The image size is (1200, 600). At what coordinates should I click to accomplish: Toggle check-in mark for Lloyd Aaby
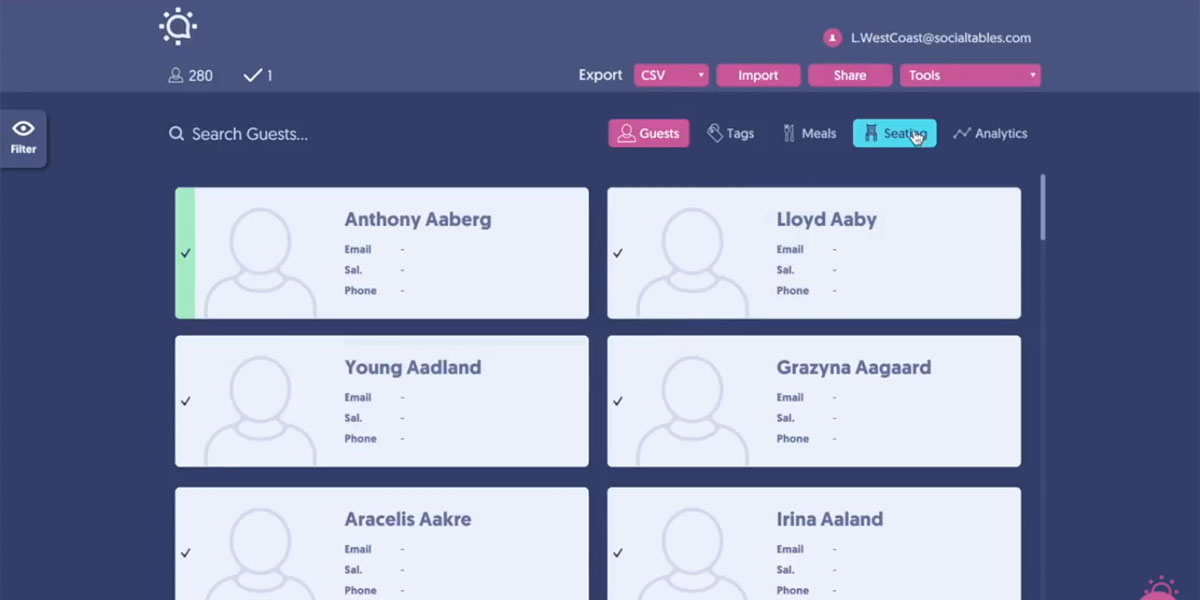pyautogui.click(x=618, y=253)
